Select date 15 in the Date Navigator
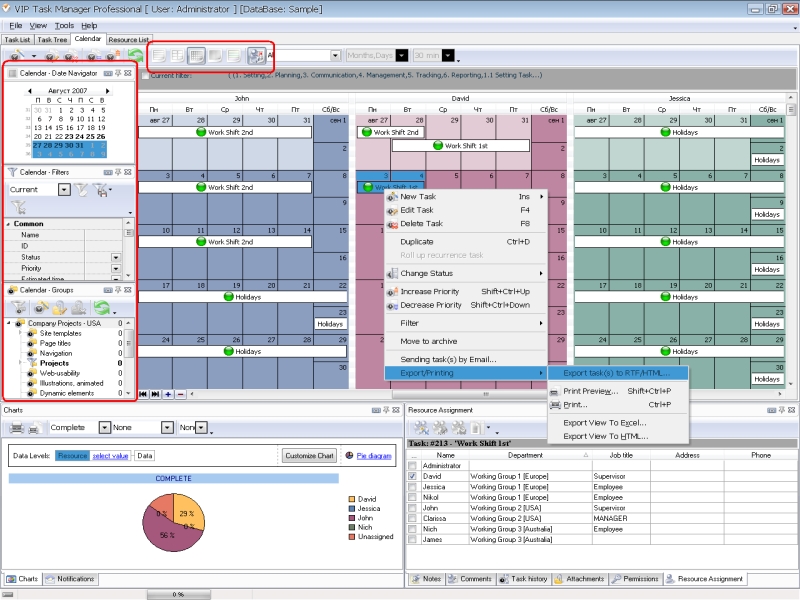 (x=59, y=128)
